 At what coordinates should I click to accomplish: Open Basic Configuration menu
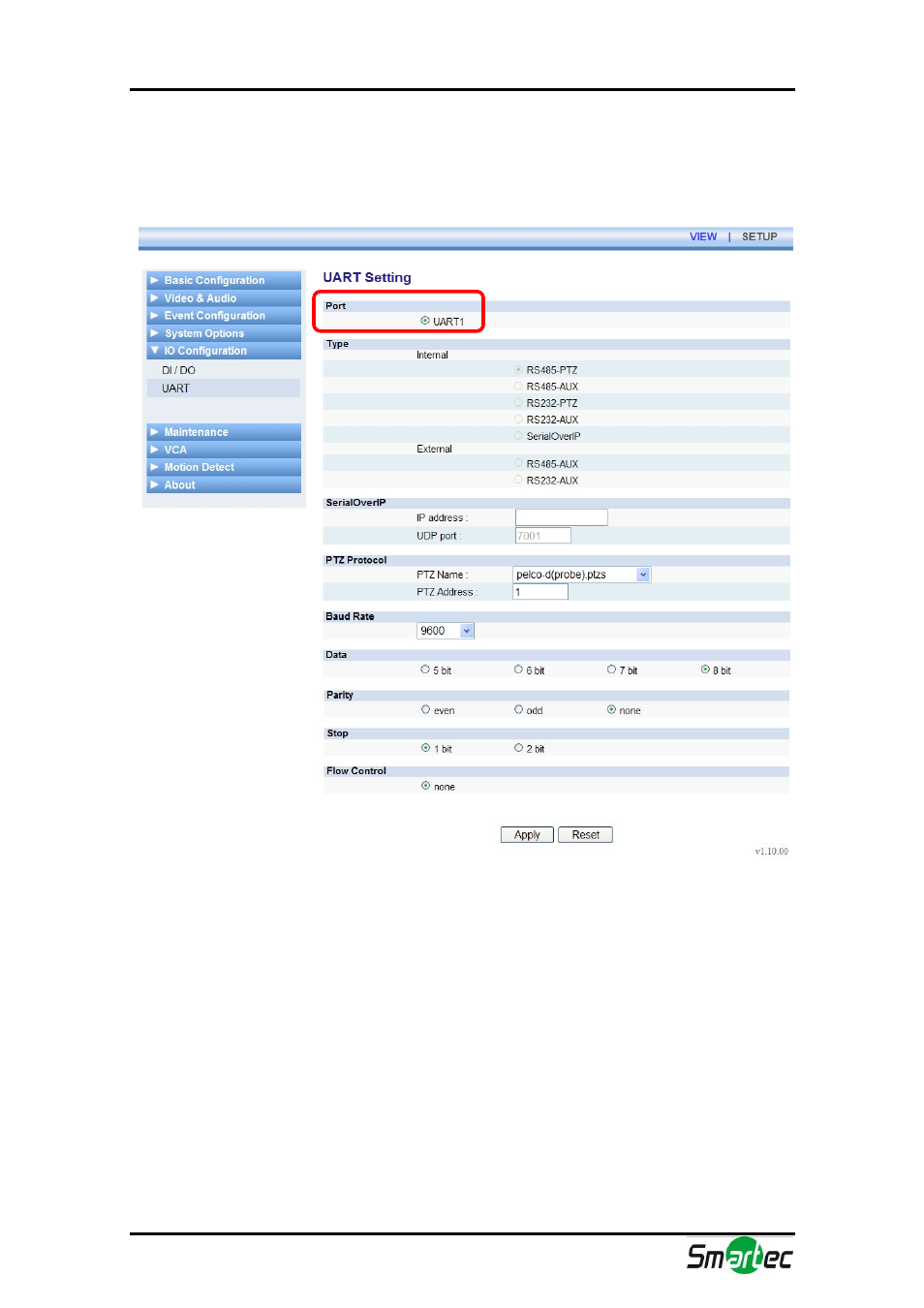tap(224, 280)
